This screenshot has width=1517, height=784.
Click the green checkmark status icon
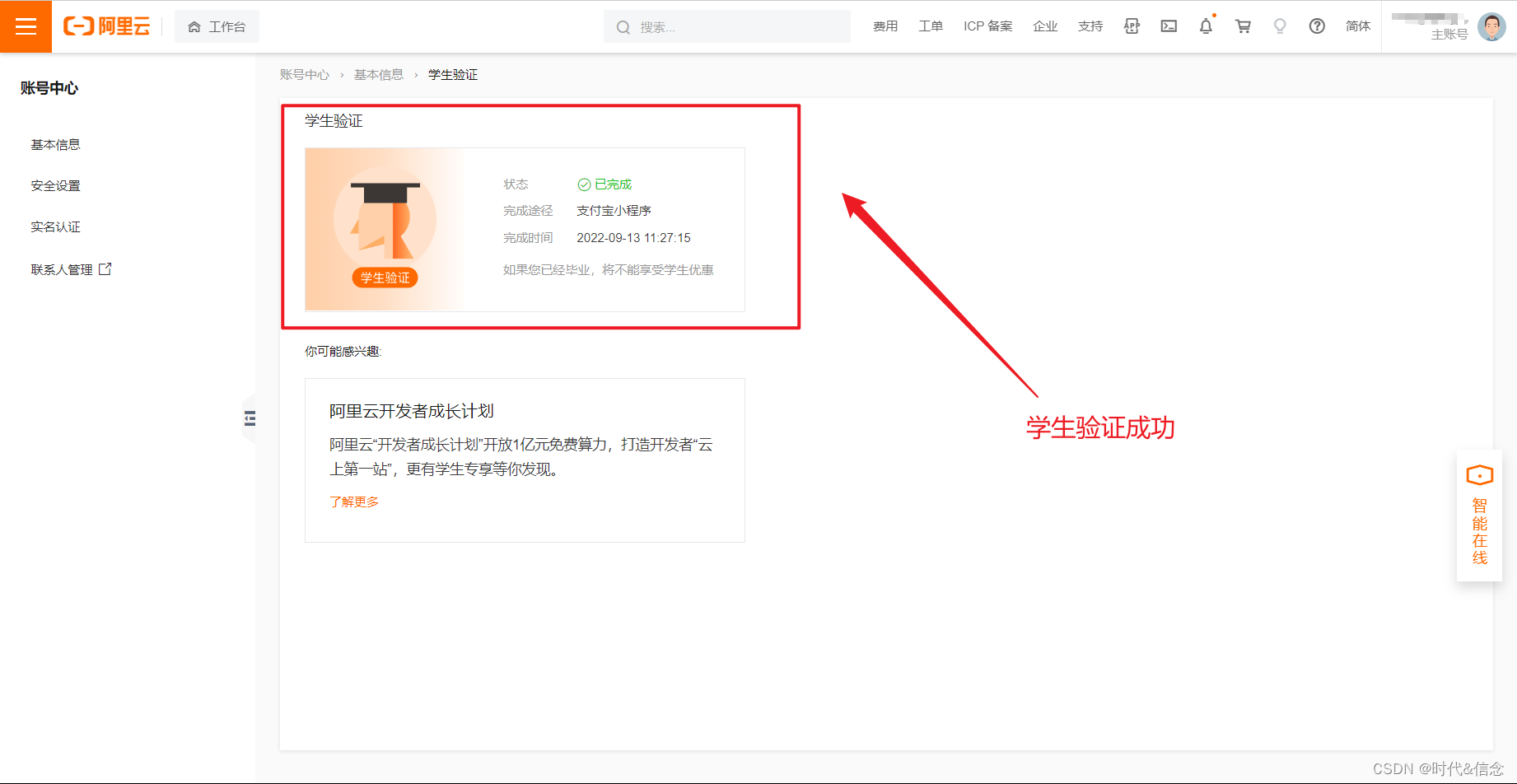584,184
